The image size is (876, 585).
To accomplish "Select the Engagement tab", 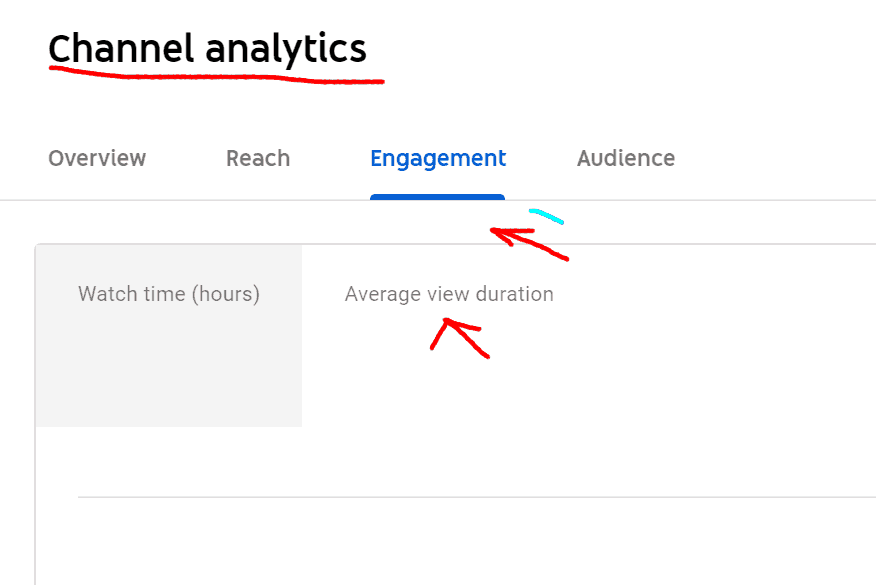I will pos(438,158).
